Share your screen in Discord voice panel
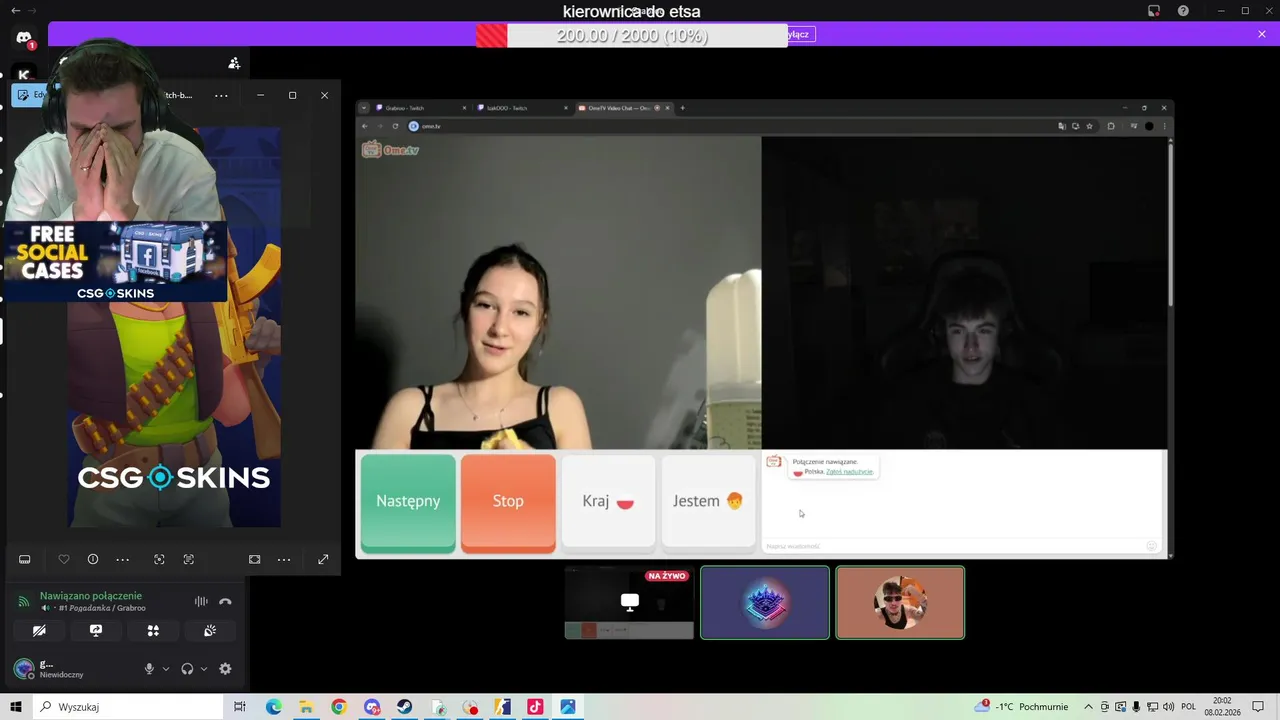Screen dimensions: 1280x720 (x=96, y=631)
